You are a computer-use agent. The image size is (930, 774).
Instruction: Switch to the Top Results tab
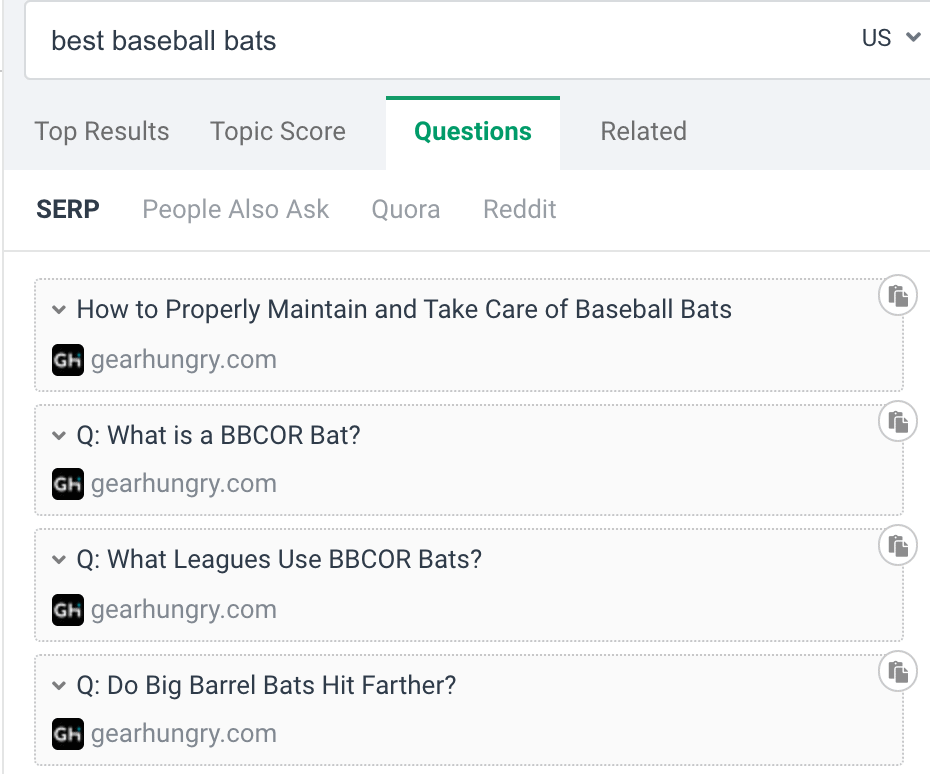[x=102, y=132]
